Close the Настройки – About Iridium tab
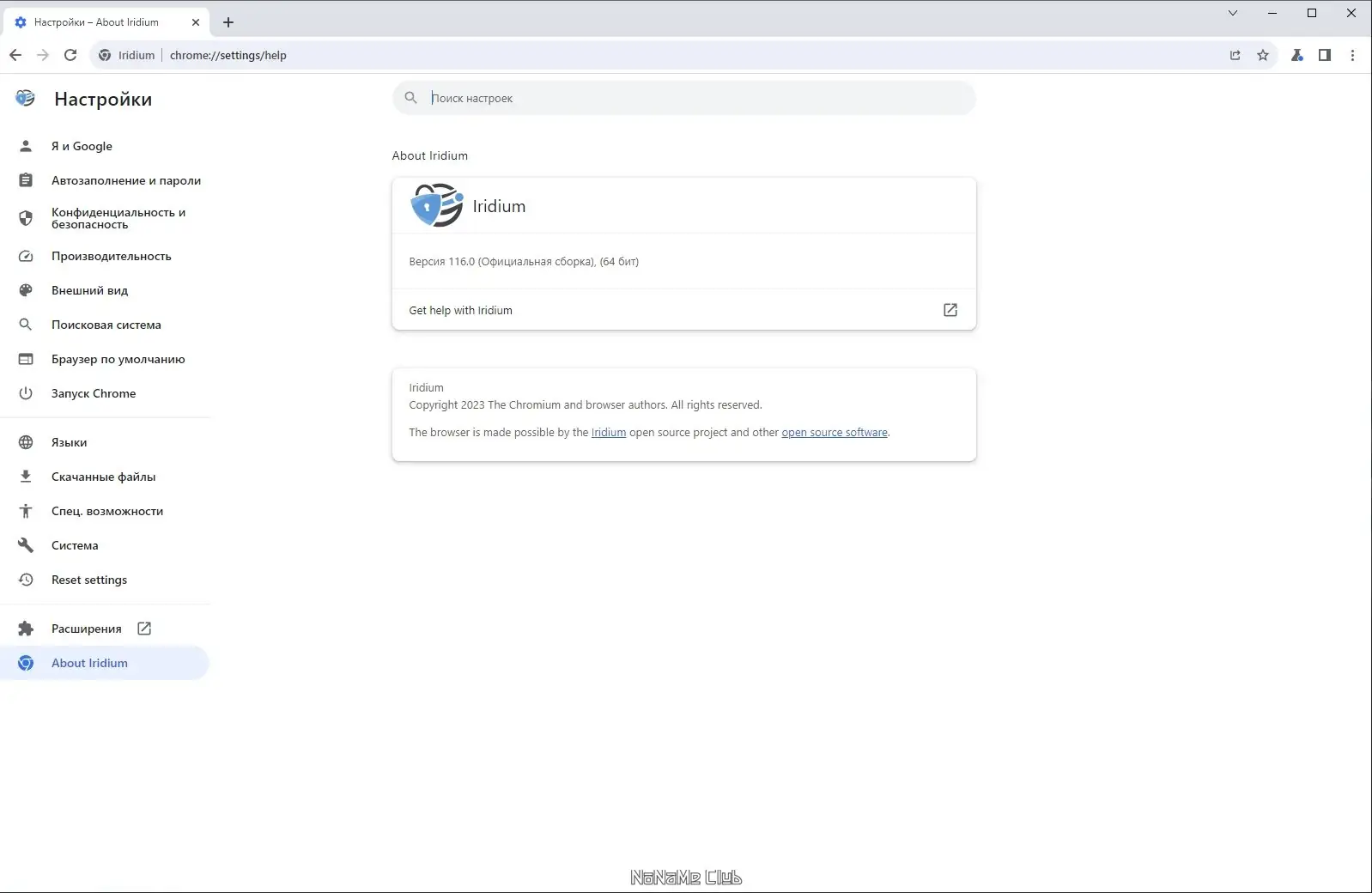Screen dimensions: 1372x893 (195, 22)
